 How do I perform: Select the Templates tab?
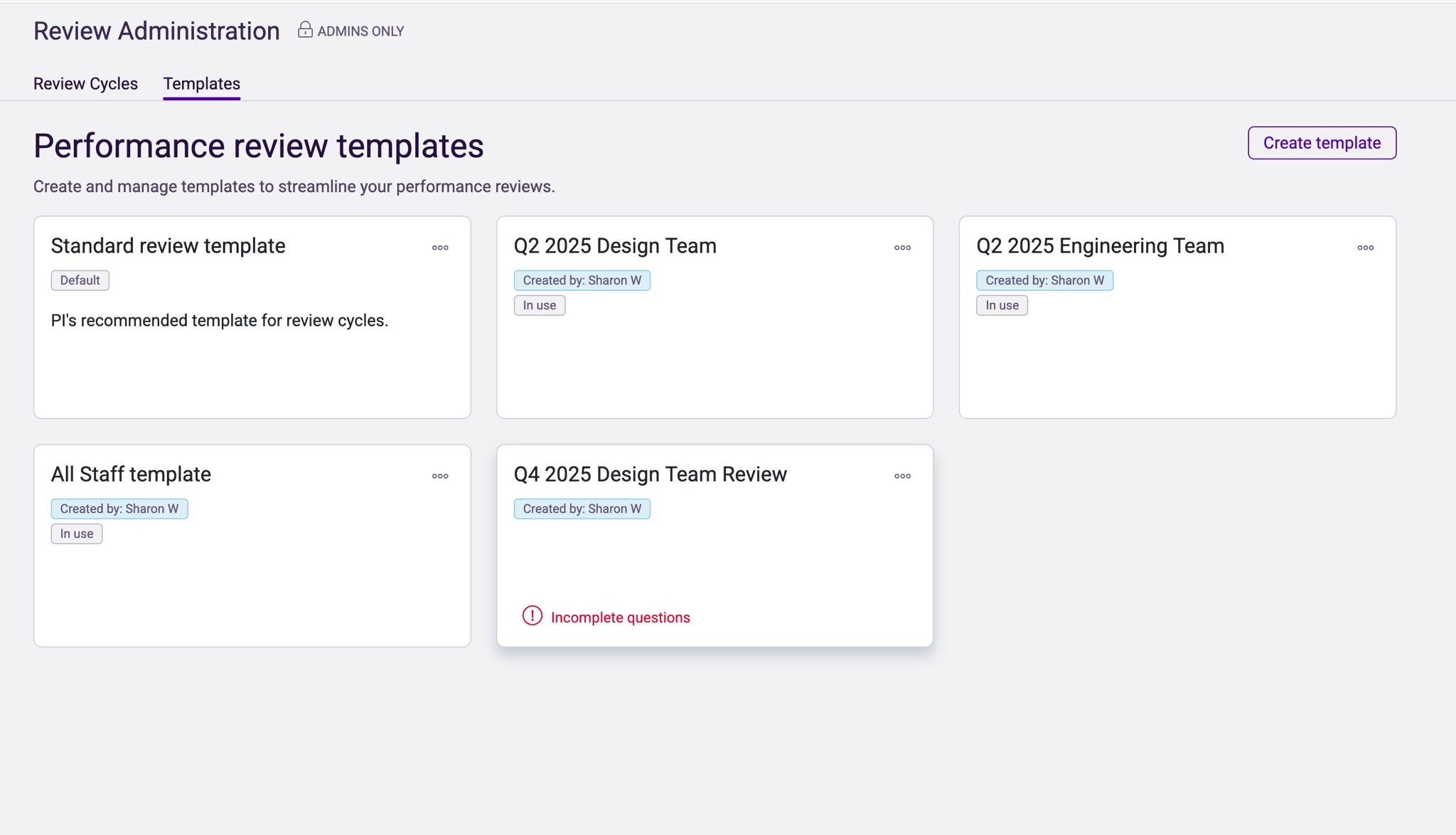click(201, 84)
